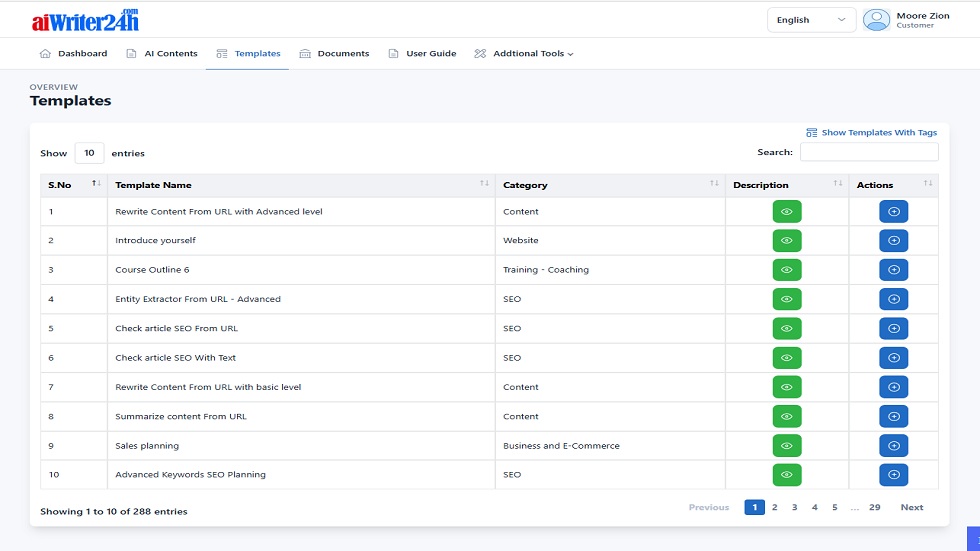Click the add button for Introduce yourself
The width and height of the screenshot is (980, 551).
[x=893, y=241]
